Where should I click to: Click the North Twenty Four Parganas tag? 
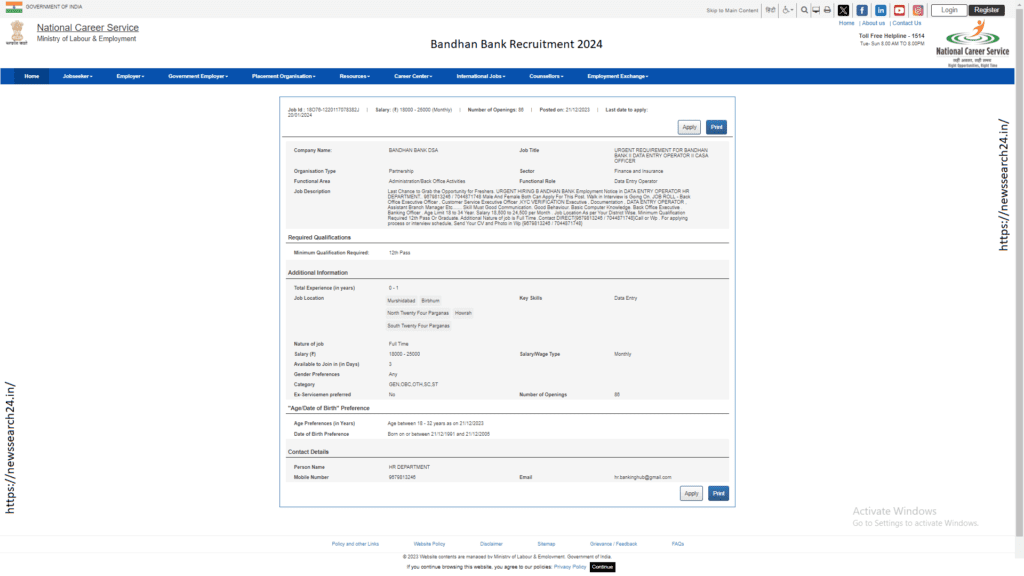418,313
